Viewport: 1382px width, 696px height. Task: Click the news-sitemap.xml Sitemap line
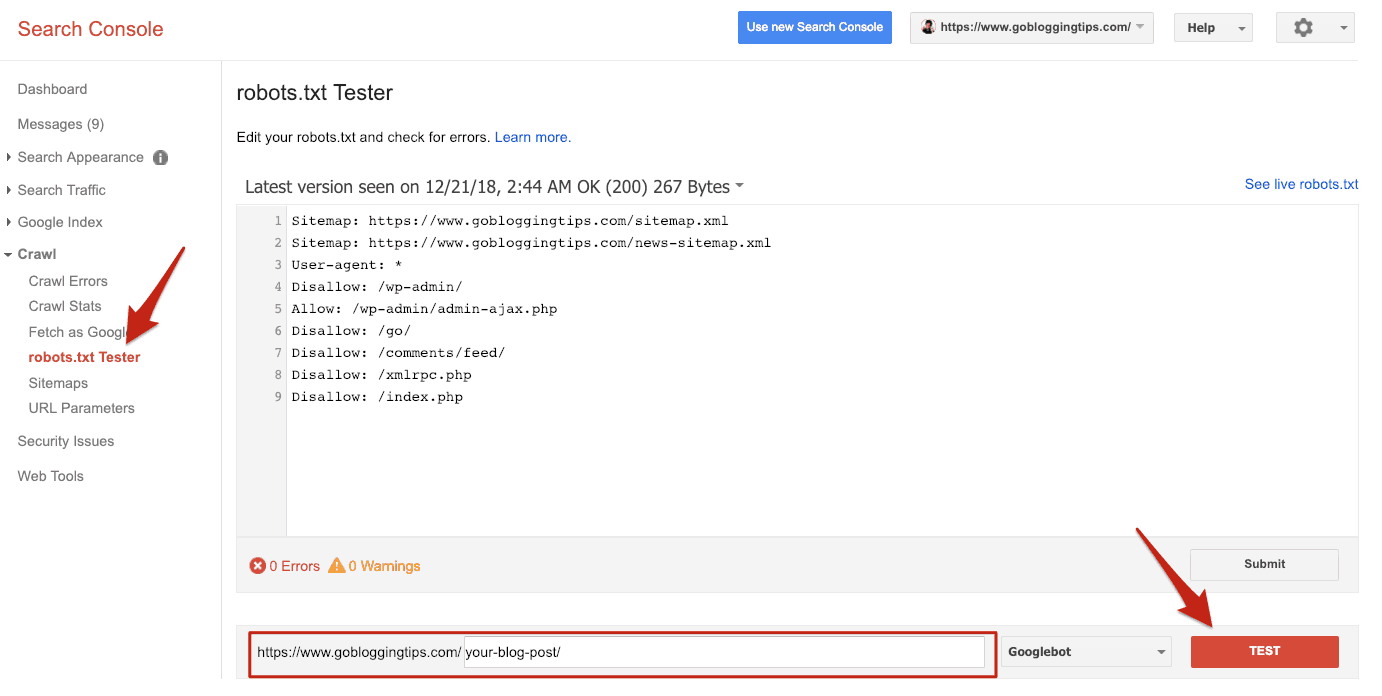[531, 242]
